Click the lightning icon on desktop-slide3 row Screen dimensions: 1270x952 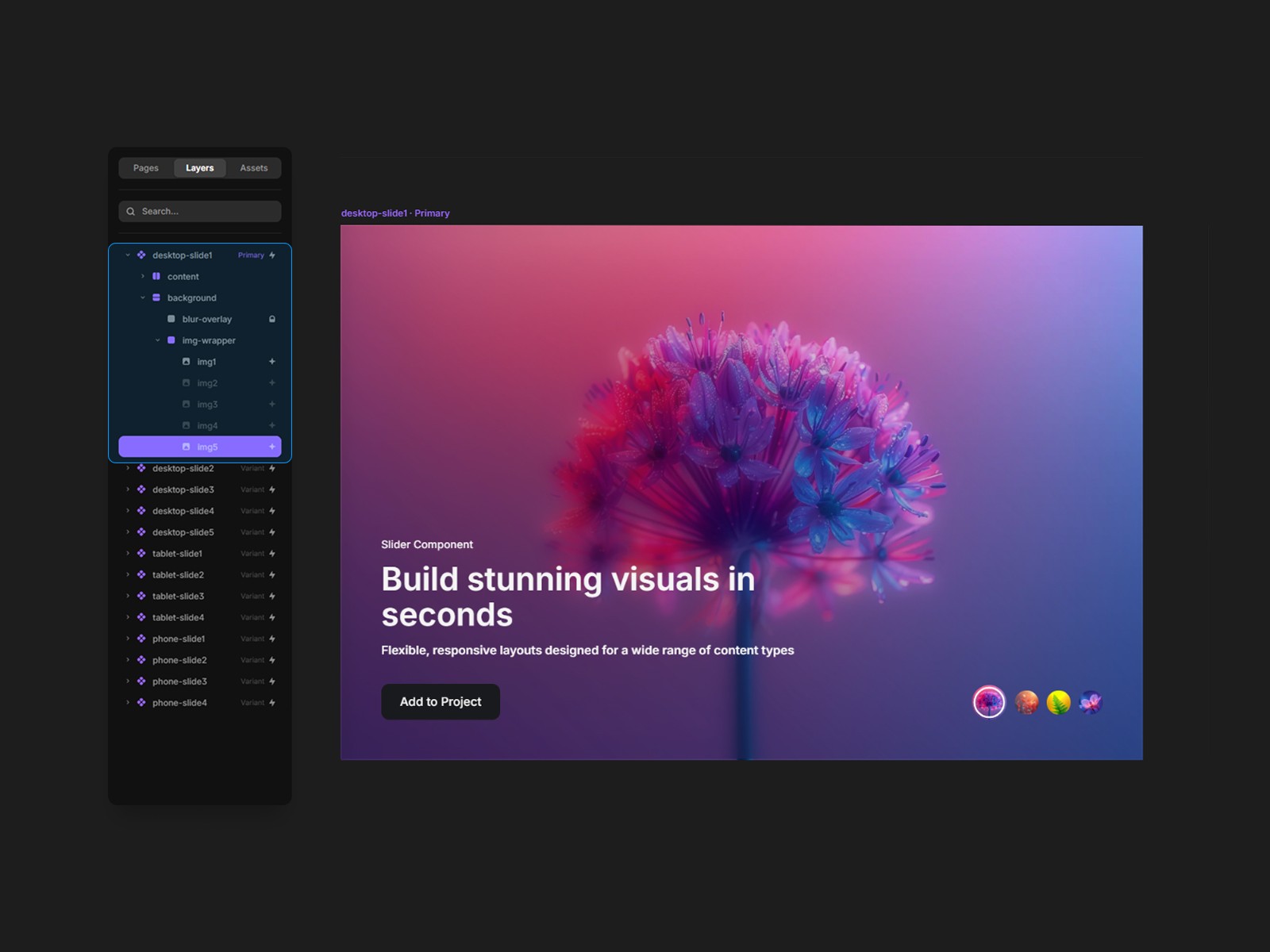pyautogui.click(x=272, y=489)
